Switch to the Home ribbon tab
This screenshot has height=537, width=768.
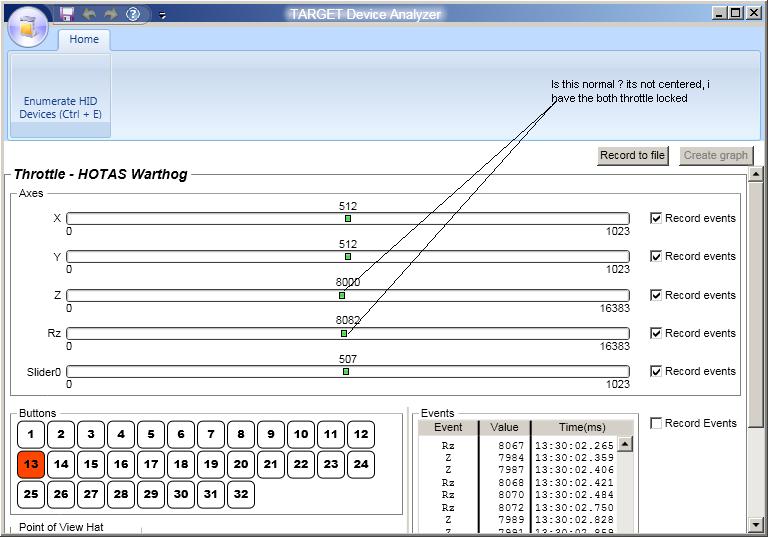pyautogui.click(x=84, y=39)
